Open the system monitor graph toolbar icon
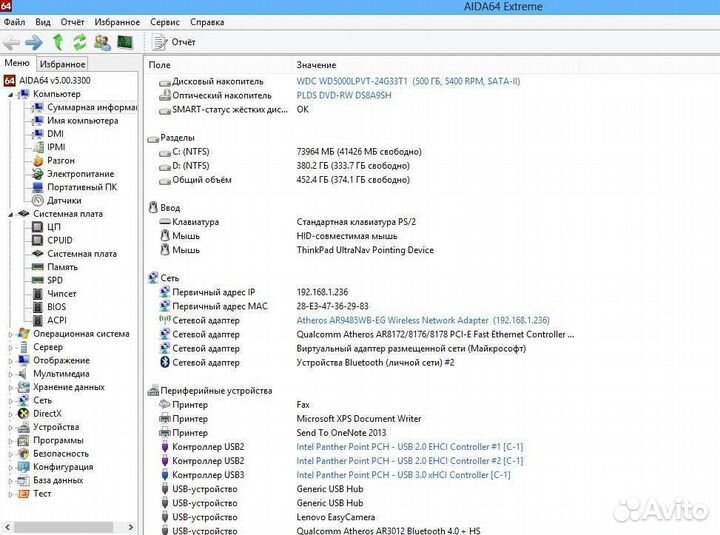The width and height of the screenshot is (720, 535). 124,42
